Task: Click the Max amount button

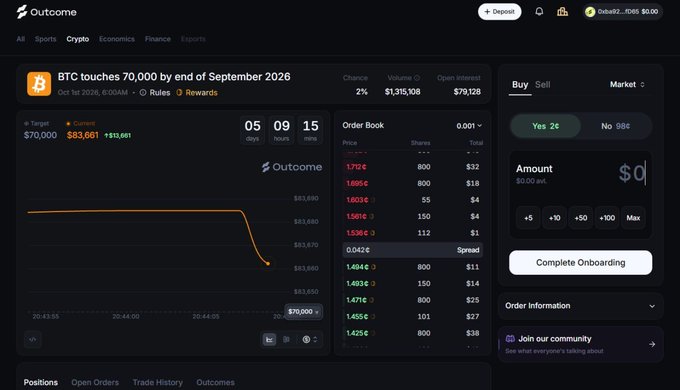Action: [x=633, y=218]
